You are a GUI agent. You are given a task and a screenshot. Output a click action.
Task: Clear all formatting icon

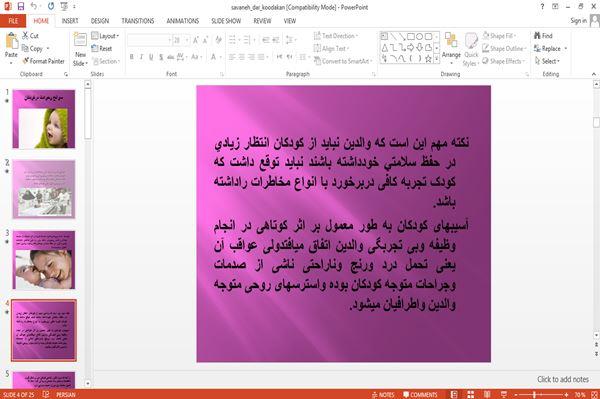218,40
